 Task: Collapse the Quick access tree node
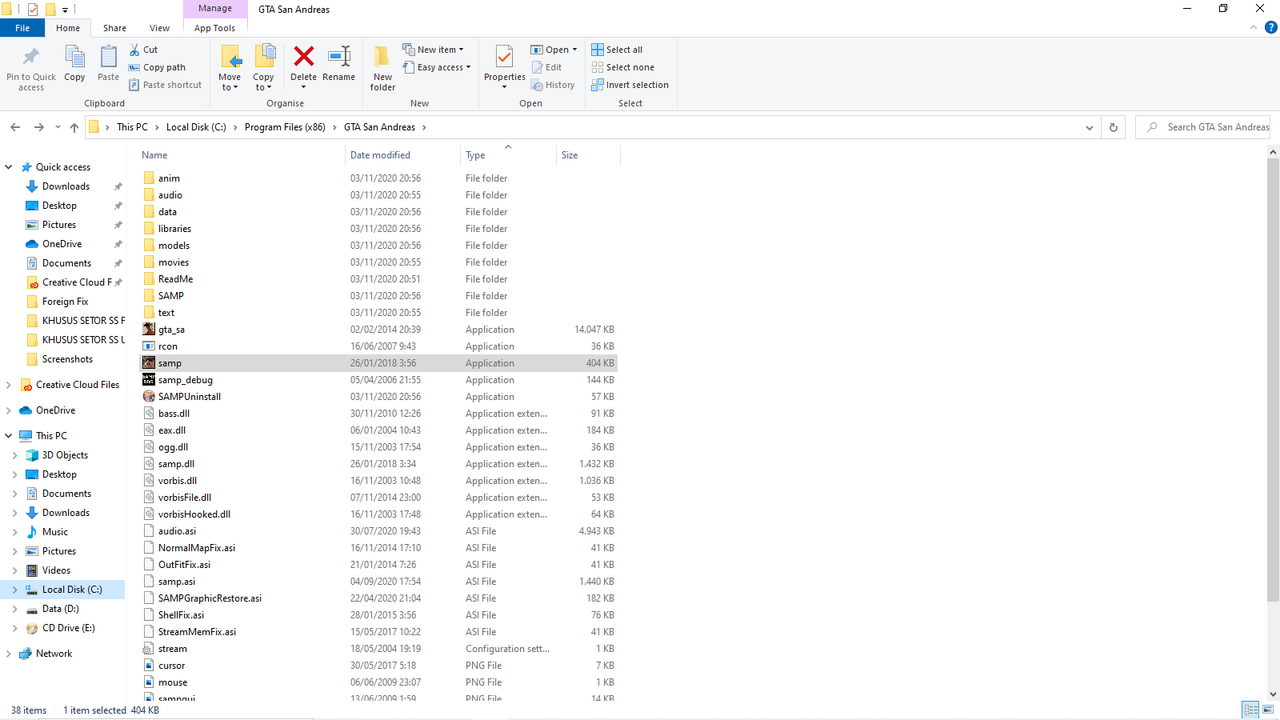[x=10, y=167]
